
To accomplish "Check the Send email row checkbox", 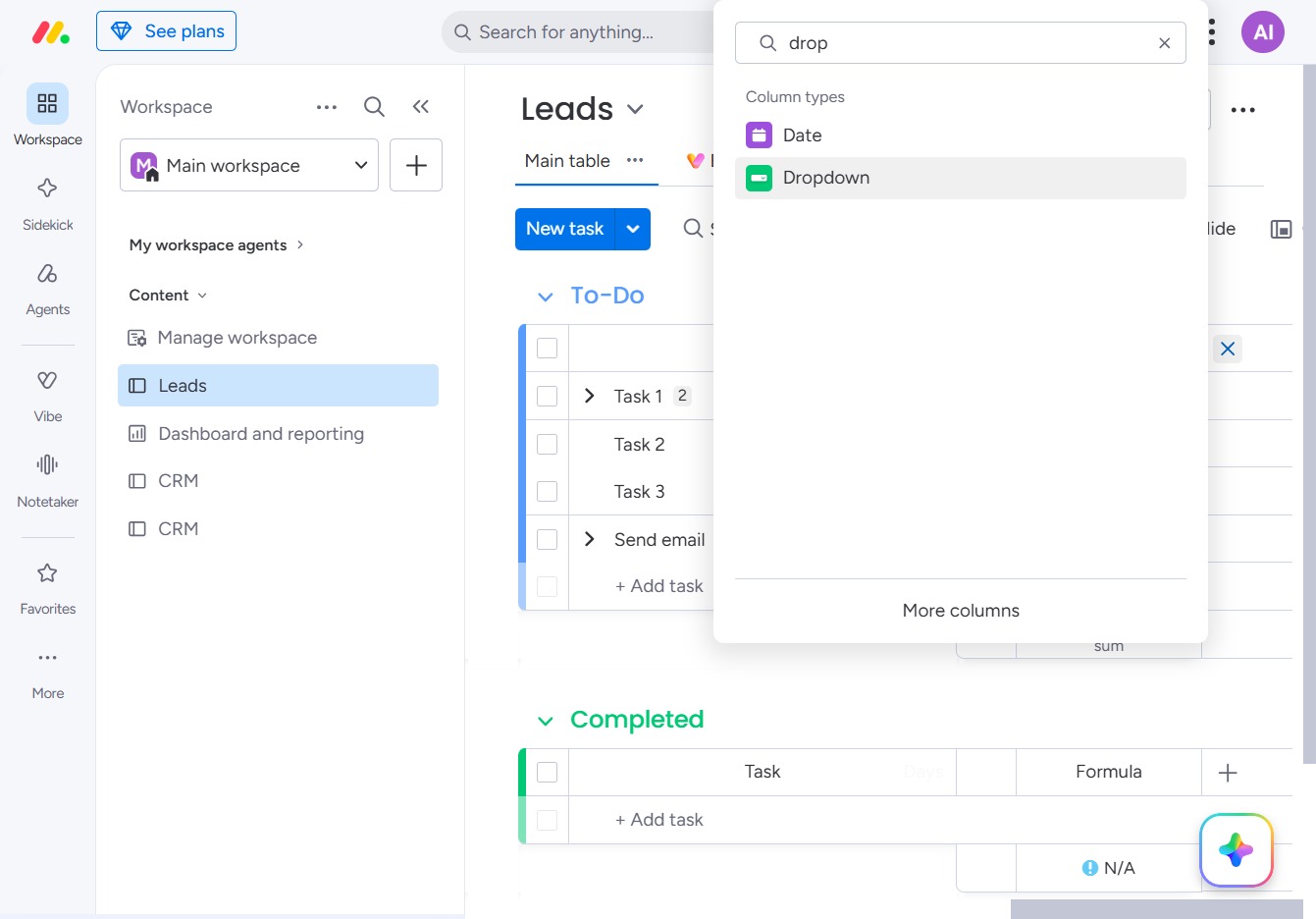I will pyautogui.click(x=548, y=539).
